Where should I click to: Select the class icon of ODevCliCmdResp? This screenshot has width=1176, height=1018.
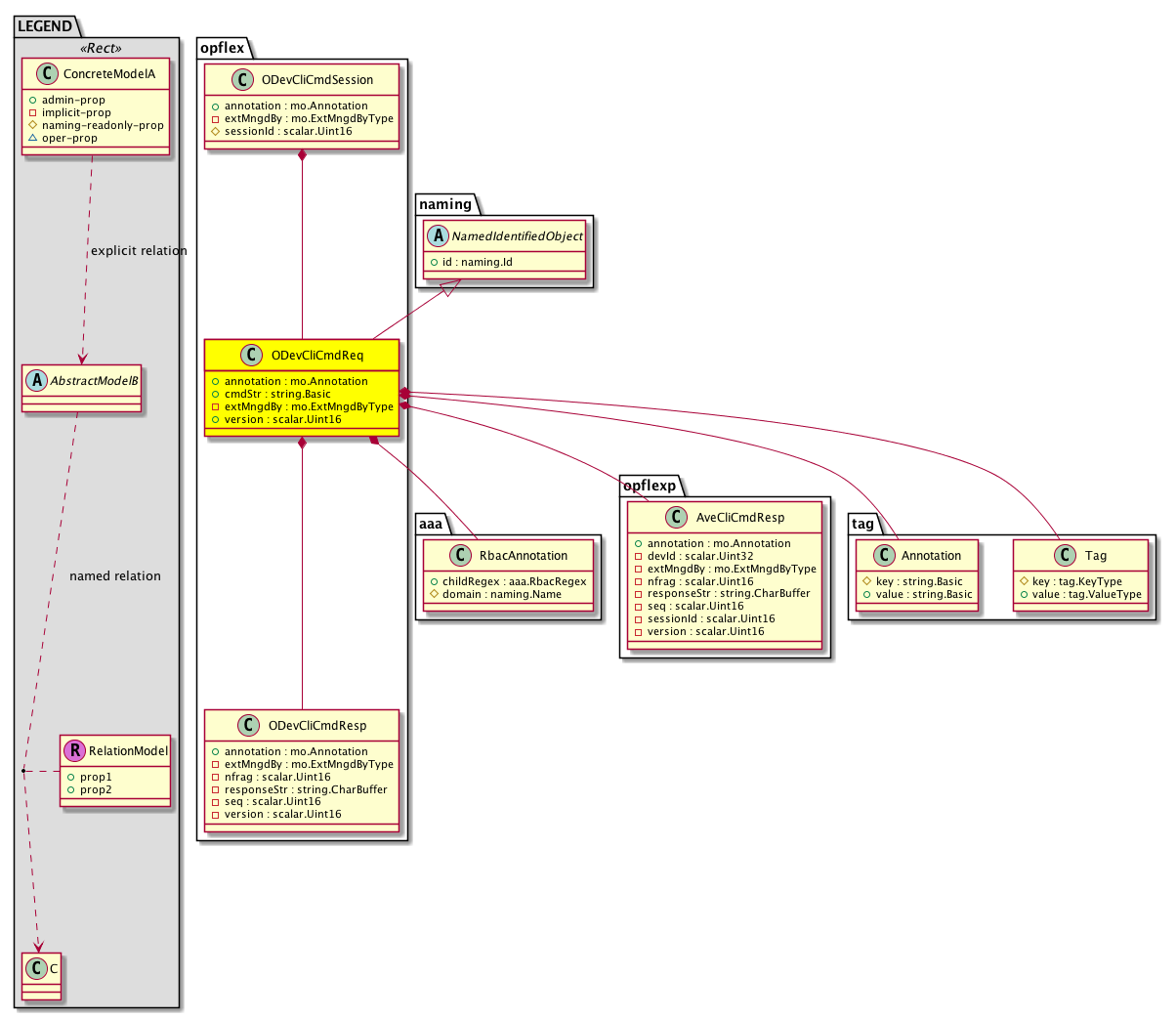click(248, 725)
